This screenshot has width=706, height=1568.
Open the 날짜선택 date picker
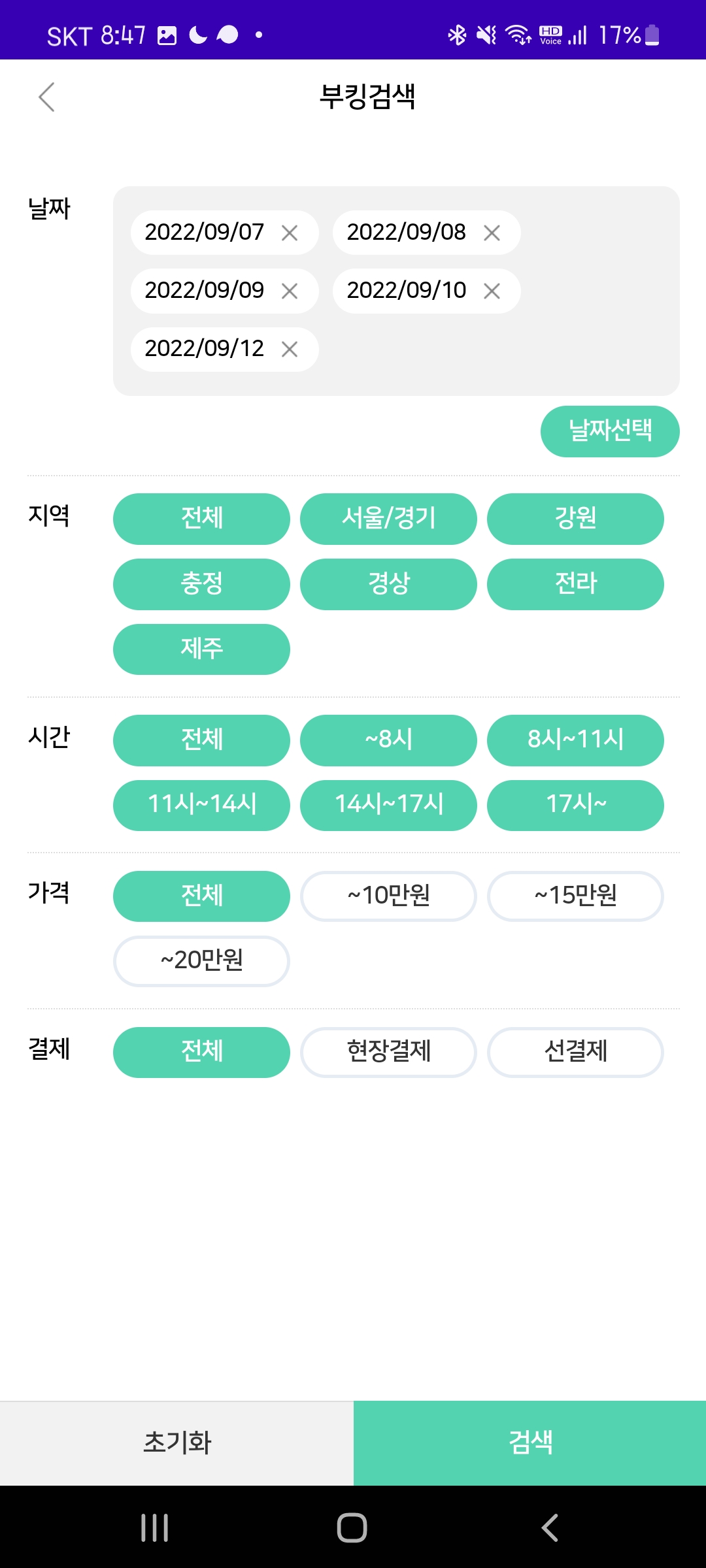tap(610, 431)
